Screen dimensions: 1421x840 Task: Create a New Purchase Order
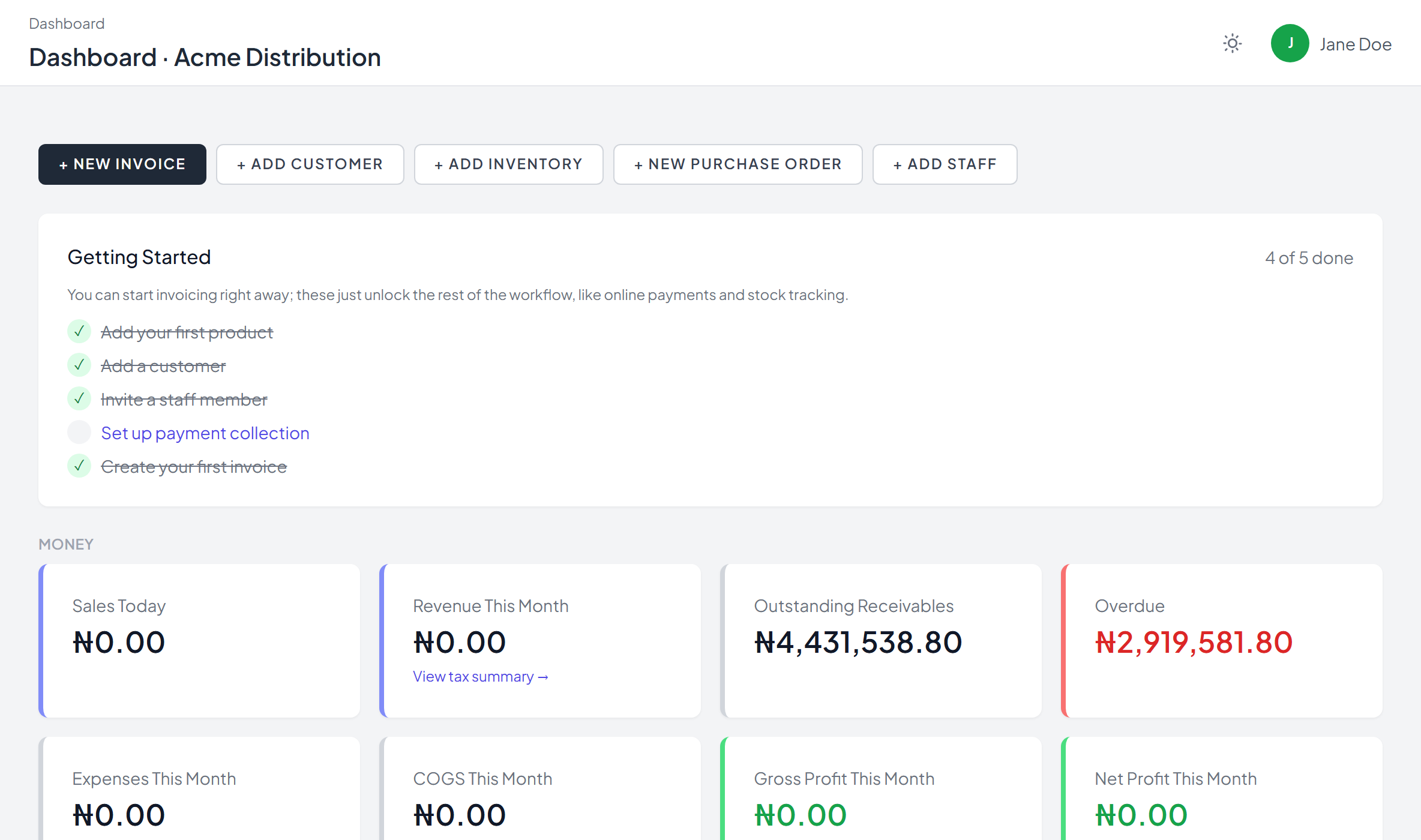coord(738,164)
